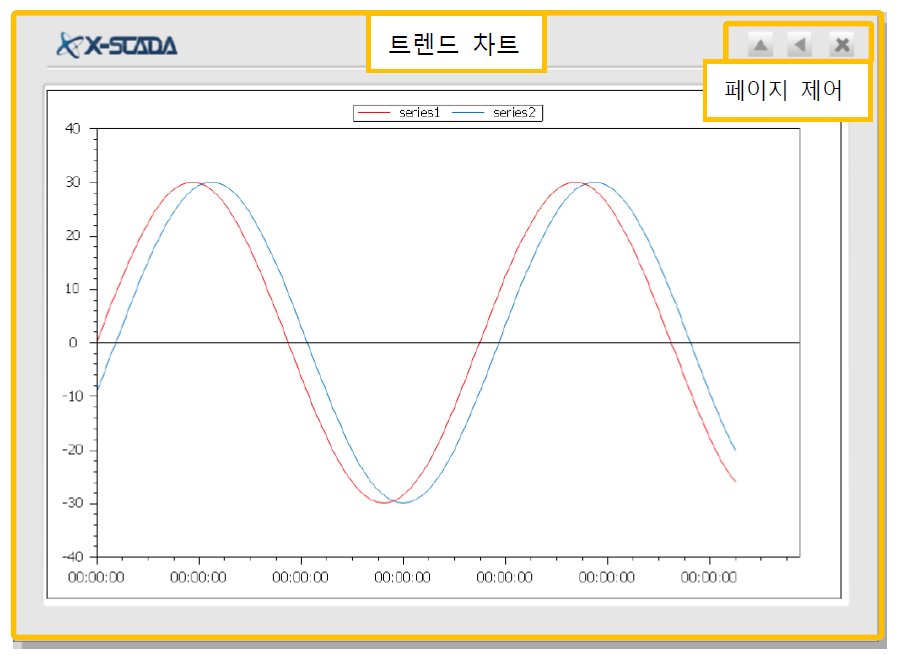
Task: Click the up arrow page control button
Action: [760, 45]
